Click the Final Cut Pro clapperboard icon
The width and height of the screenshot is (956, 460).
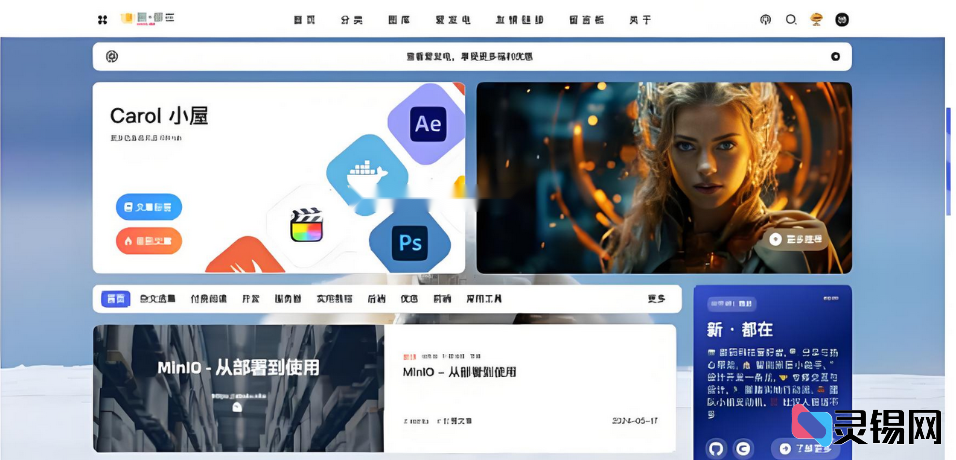[309, 224]
